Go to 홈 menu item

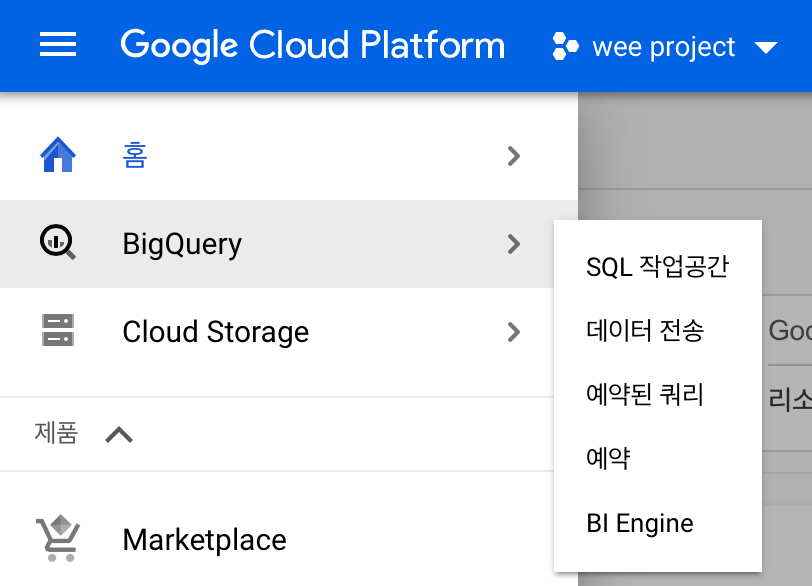tap(135, 155)
